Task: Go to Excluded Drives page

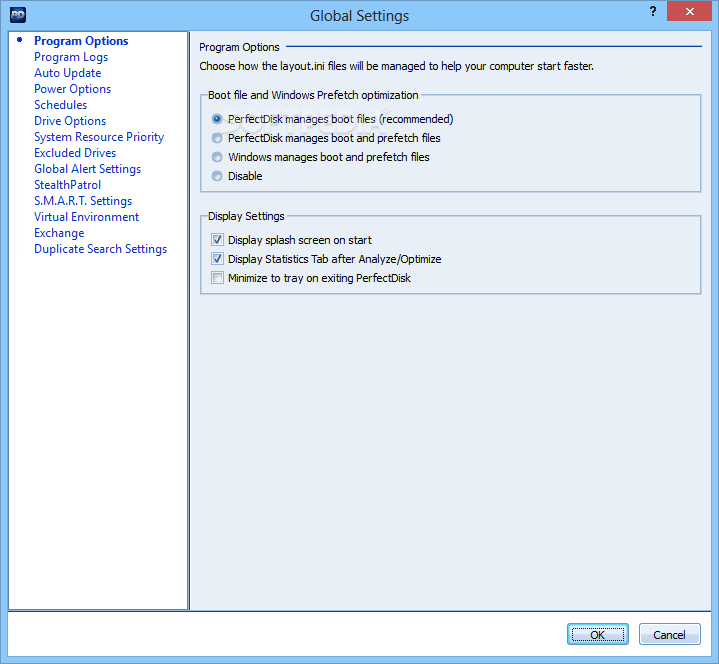Action: (75, 153)
